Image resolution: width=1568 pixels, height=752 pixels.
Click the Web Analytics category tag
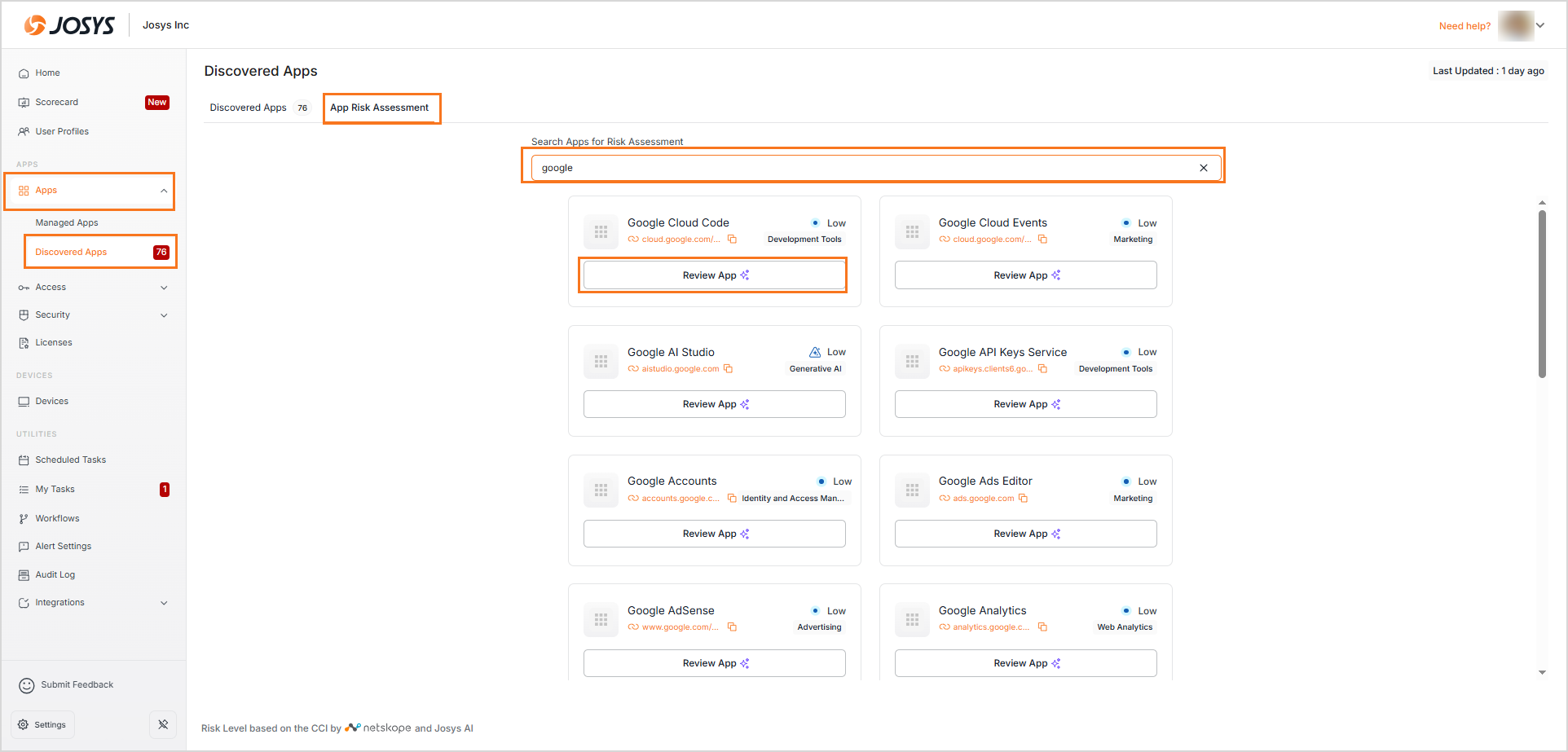pyautogui.click(x=1125, y=627)
